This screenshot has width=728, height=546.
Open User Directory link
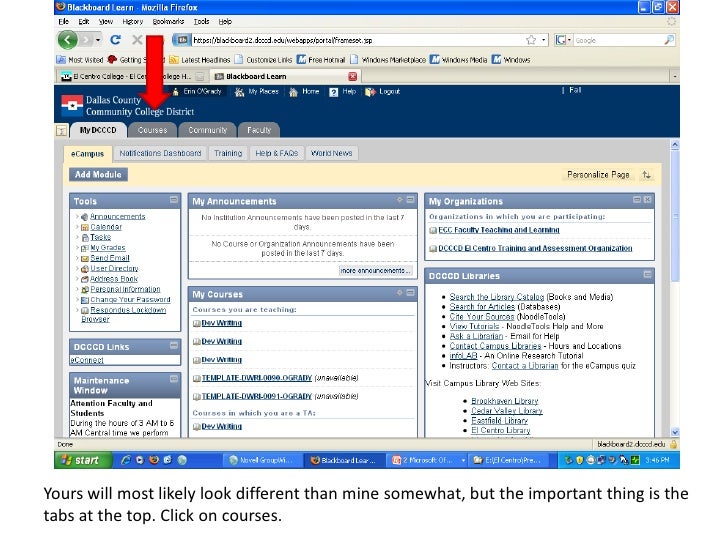pos(114,269)
